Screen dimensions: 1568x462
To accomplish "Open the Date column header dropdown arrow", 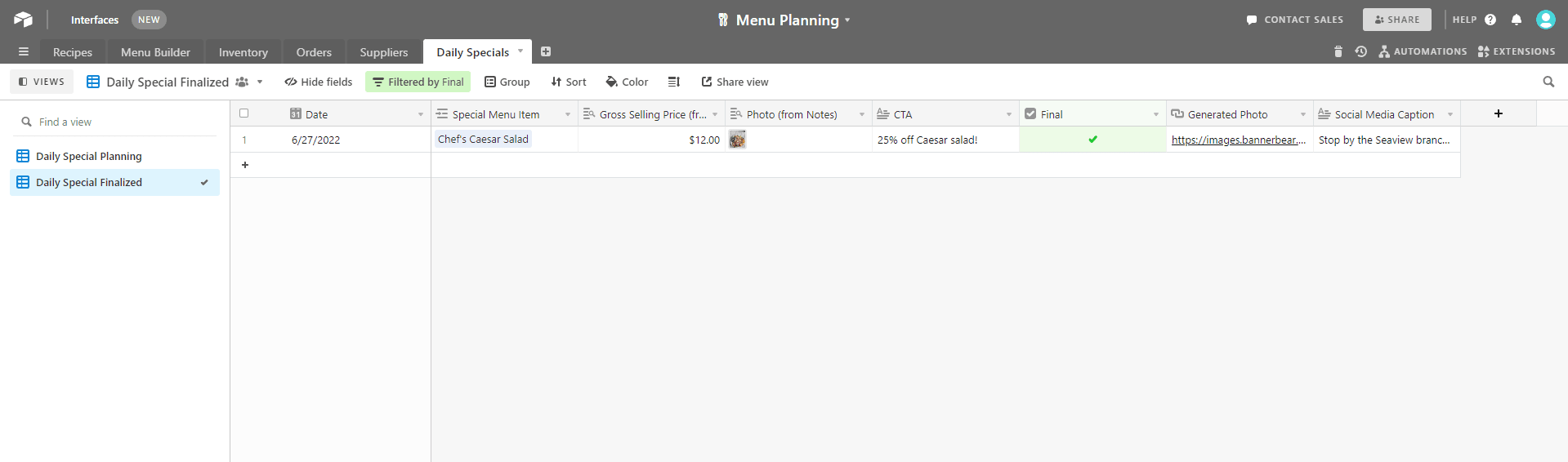I will pos(421,114).
